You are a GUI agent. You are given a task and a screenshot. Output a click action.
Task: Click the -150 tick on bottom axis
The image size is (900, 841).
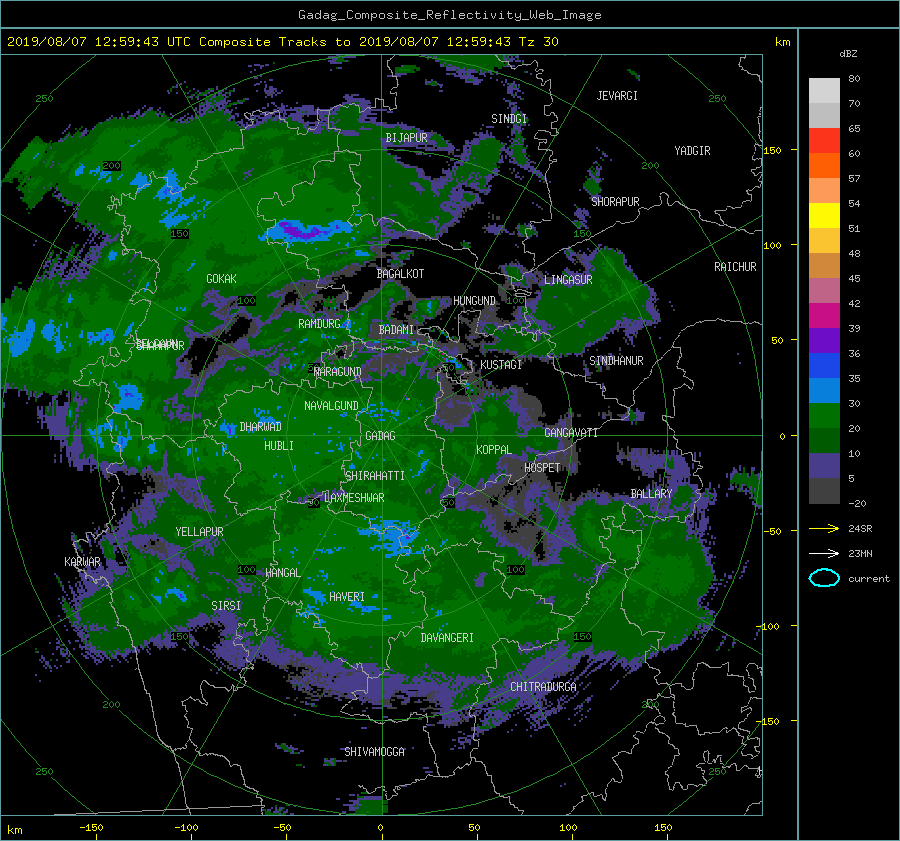(91, 828)
